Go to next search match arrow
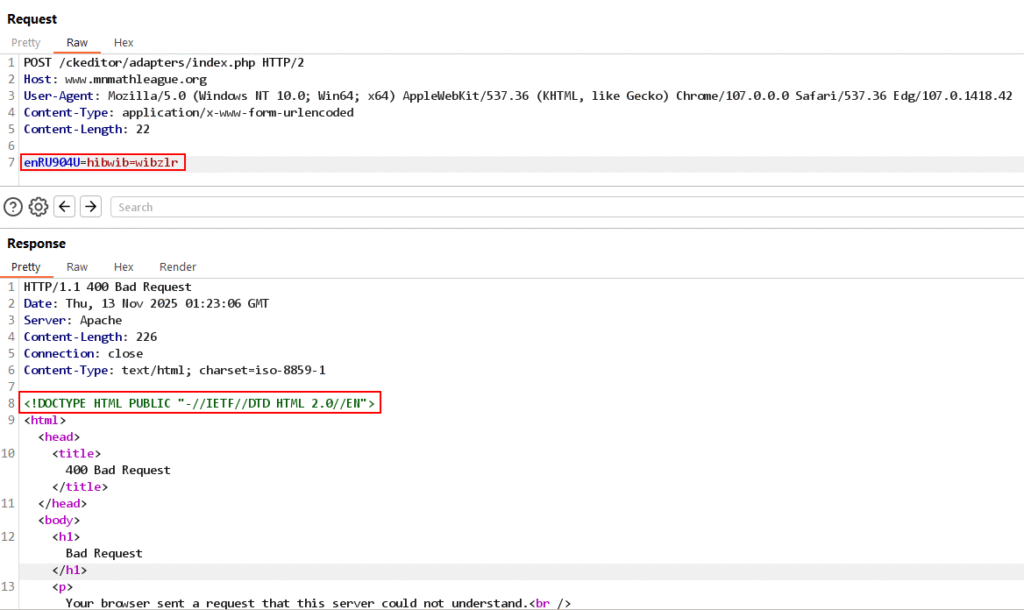The image size is (1024, 610). [x=91, y=207]
